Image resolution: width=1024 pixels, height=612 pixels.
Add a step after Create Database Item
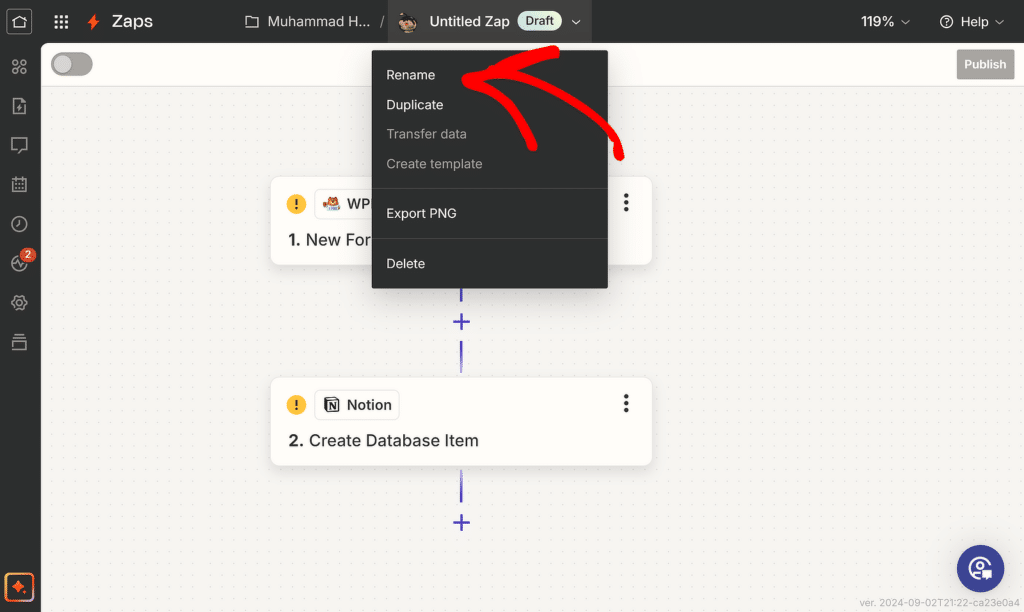(x=461, y=523)
